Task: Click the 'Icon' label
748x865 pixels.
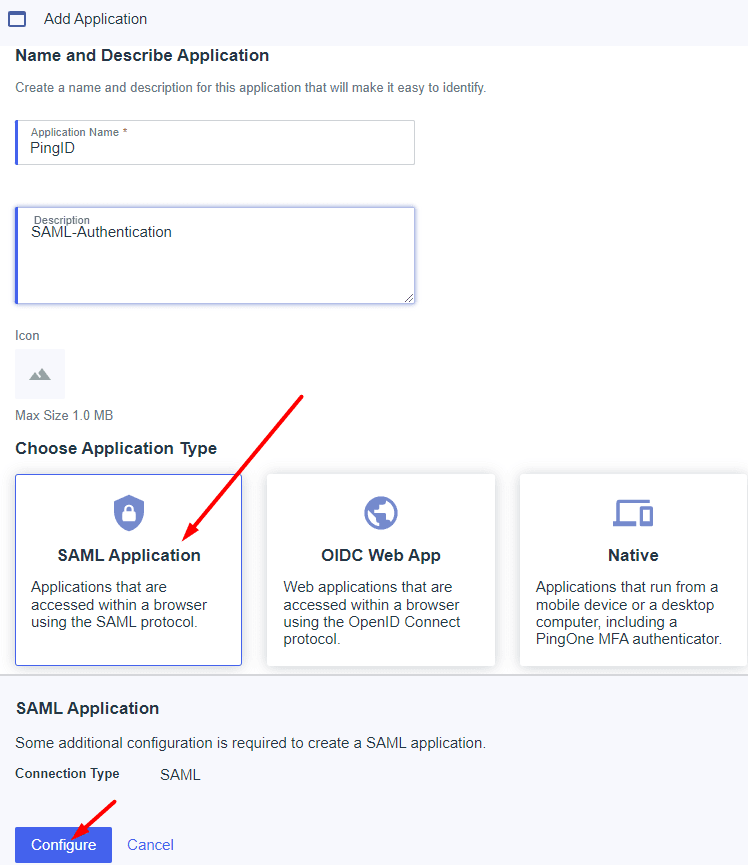Action: 27,335
